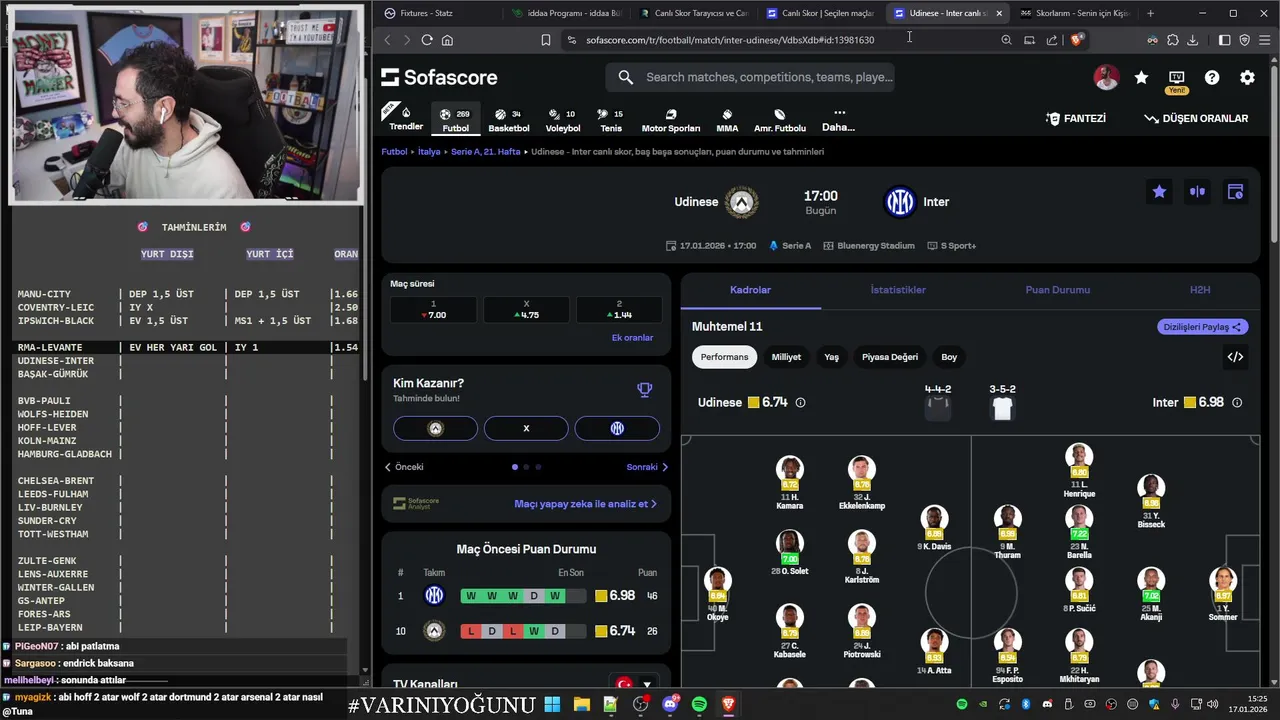Click the trophy icon in Kim Kazanır card
The width and height of the screenshot is (1280, 720).
[x=644, y=390]
